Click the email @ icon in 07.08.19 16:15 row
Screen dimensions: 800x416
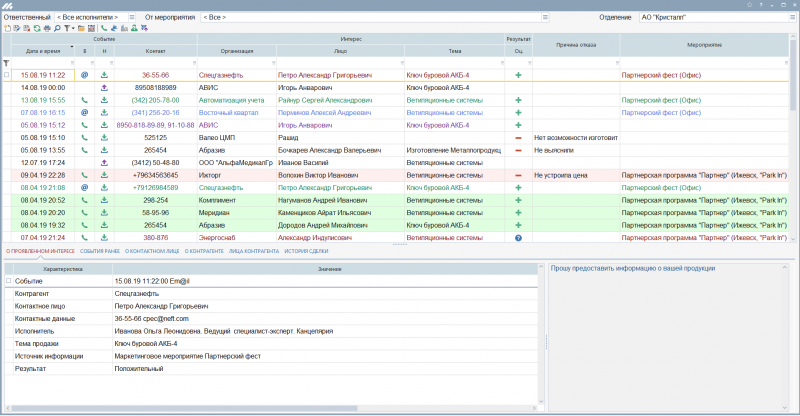pos(85,113)
